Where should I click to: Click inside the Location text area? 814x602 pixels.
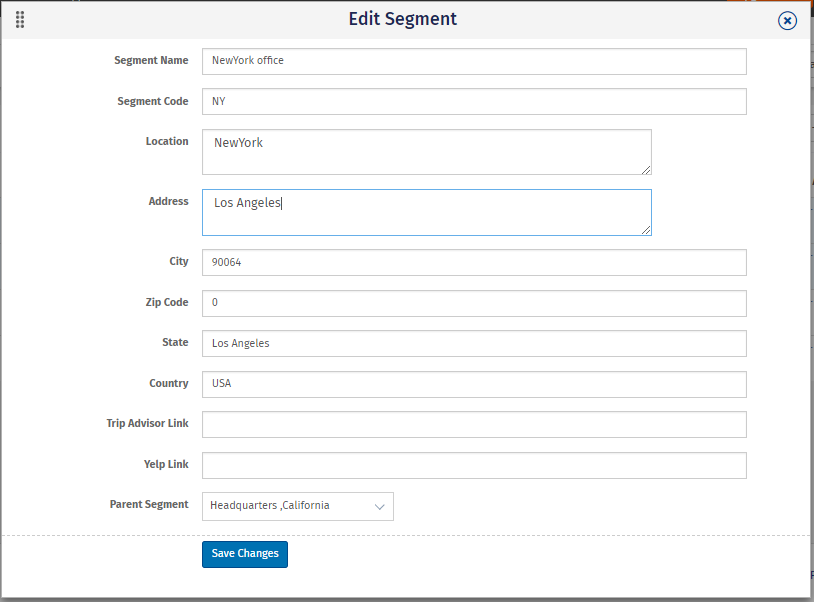pyautogui.click(x=426, y=152)
